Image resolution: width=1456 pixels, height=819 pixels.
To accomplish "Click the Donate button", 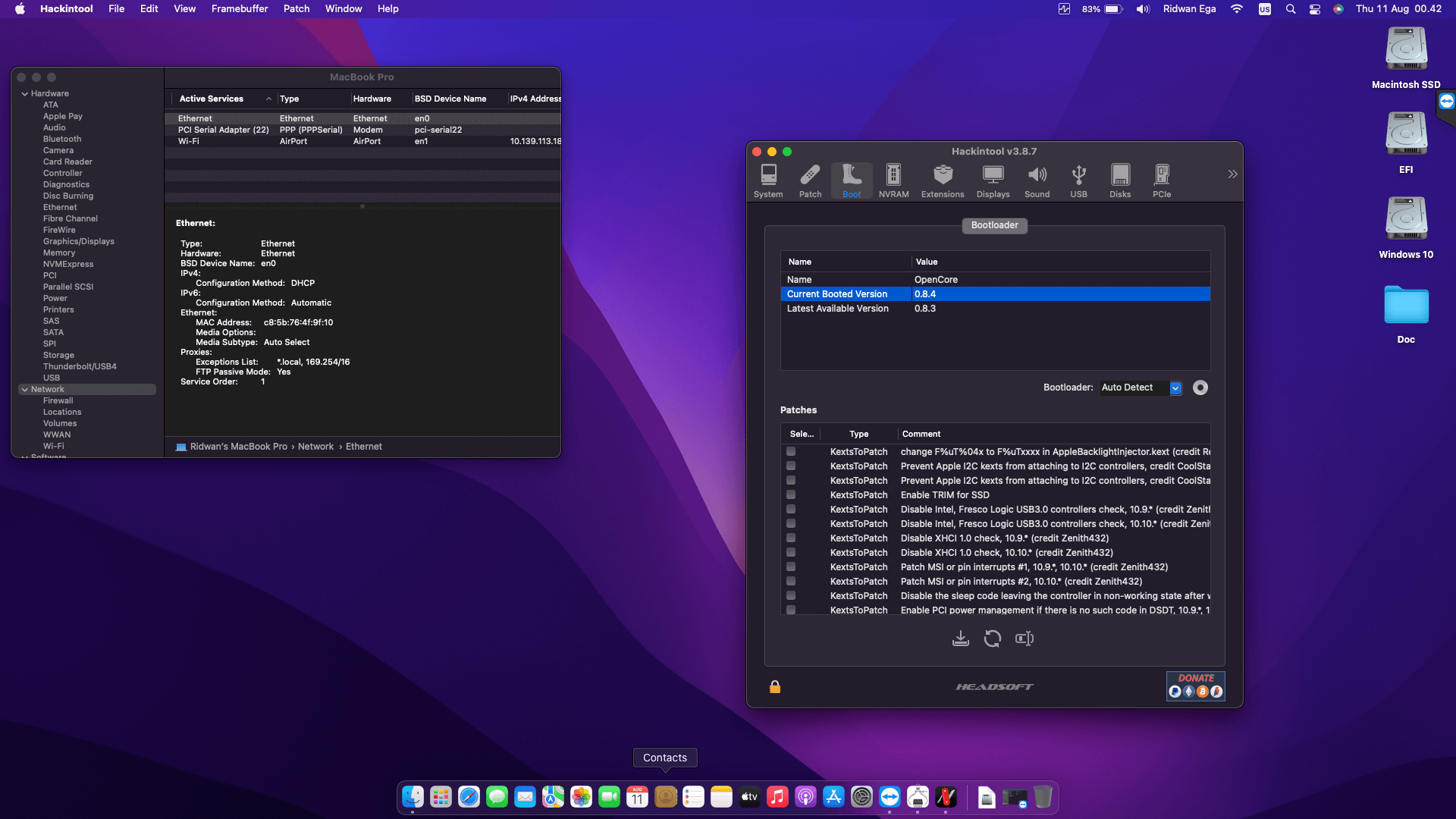I will 1195,686.
